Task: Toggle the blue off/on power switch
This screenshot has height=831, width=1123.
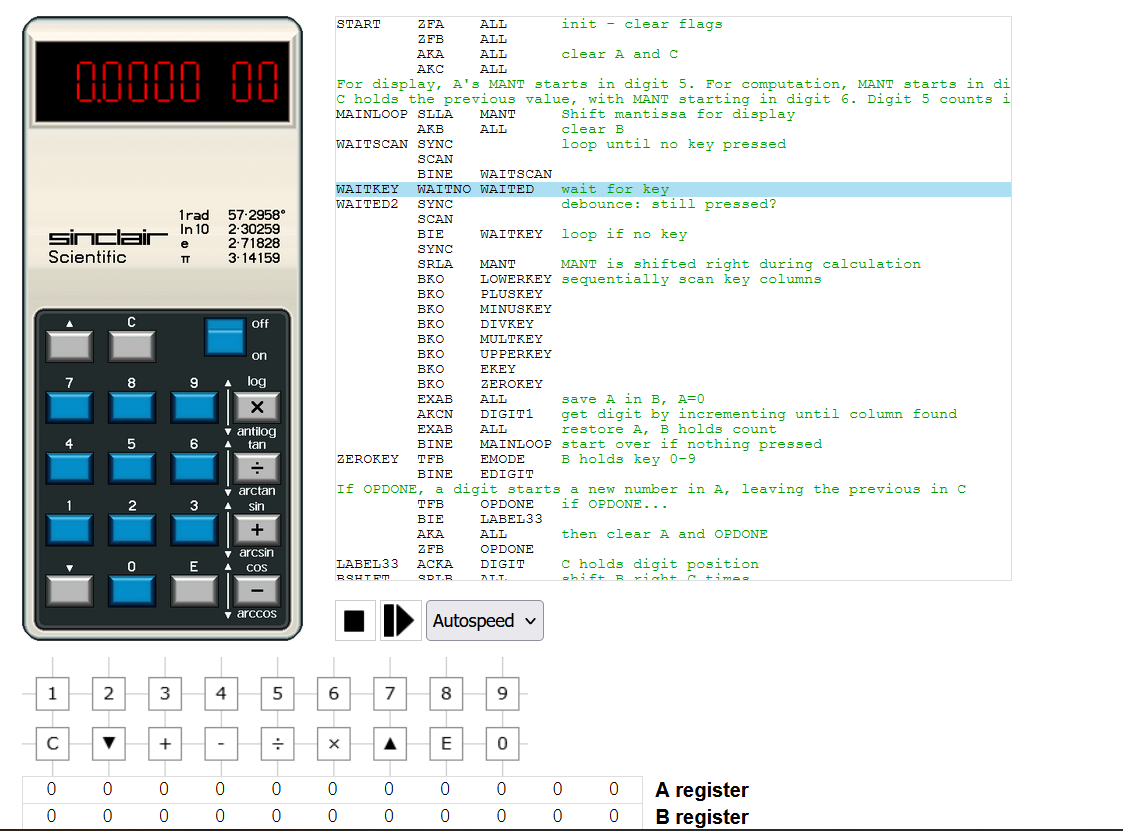Action: click(x=225, y=337)
